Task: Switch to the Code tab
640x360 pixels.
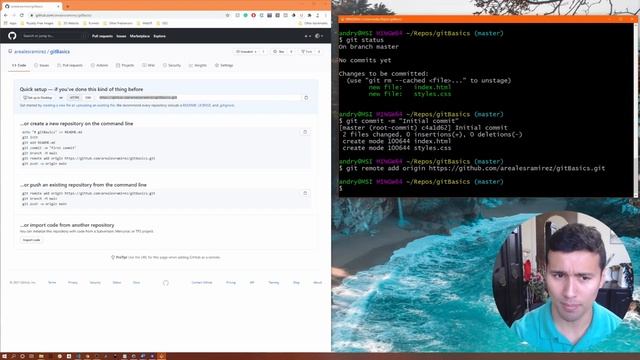Action: coord(19,65)
